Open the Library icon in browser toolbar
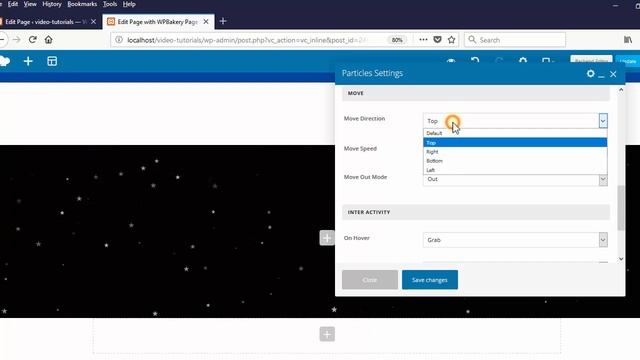Viewport: 640px width, 360px height. coord(628,40)
